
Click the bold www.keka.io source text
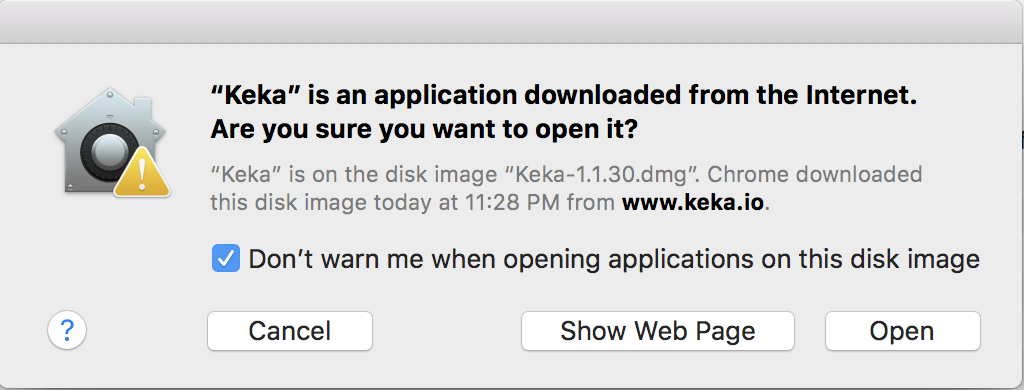click(x=692, y=203)
